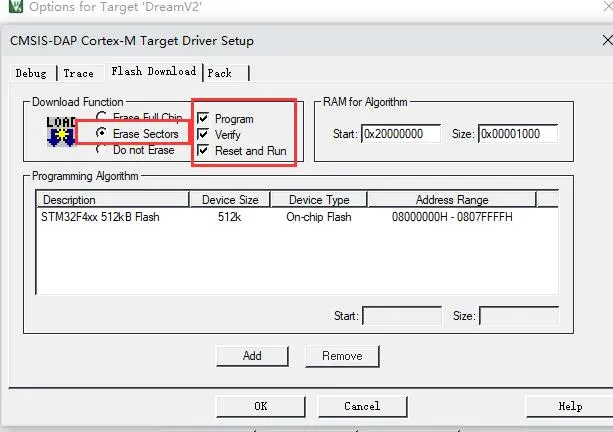Click the Cancel button
613x432 pixels.
coord(362,406)
